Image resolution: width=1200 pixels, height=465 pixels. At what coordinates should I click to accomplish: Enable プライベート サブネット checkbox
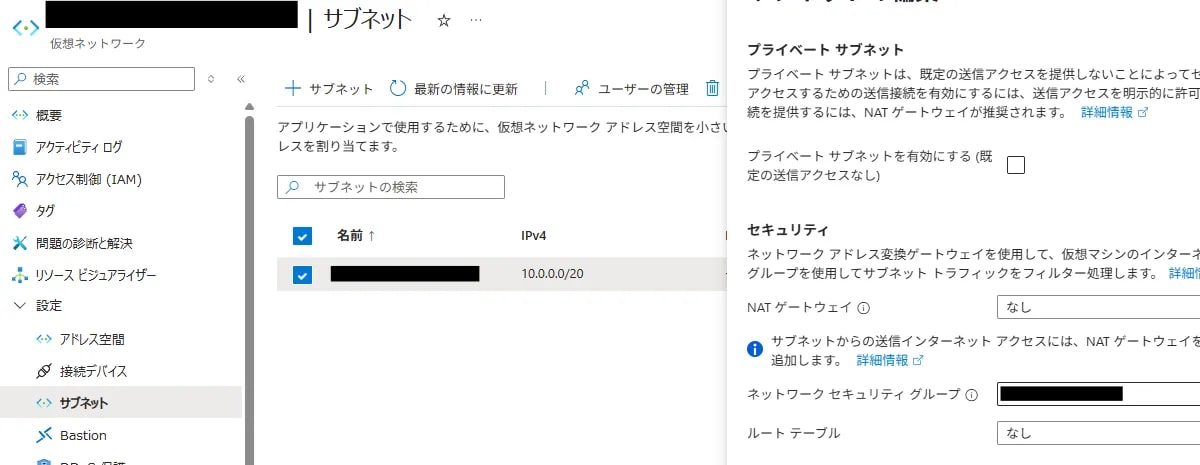[1016, 165]
